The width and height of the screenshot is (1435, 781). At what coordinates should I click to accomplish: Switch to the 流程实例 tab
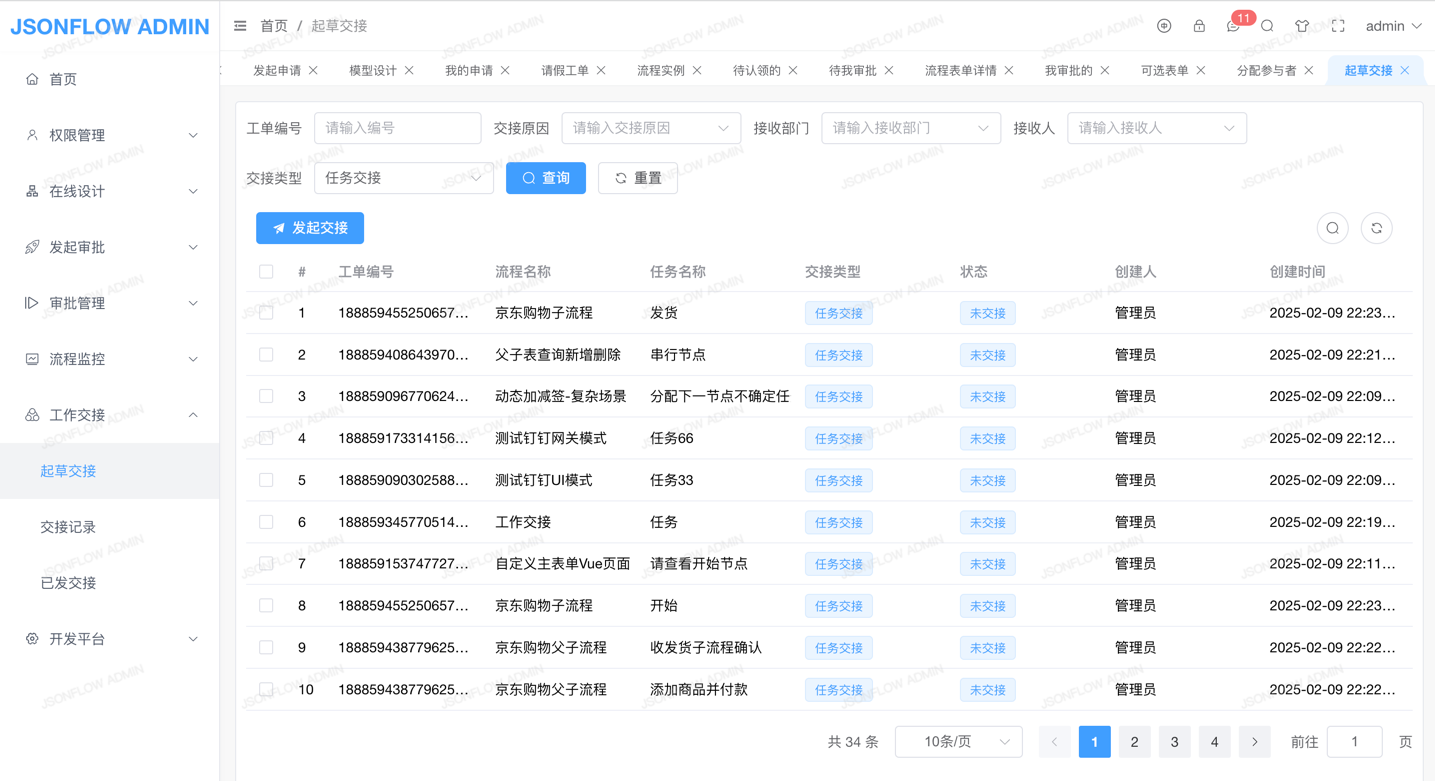660,70
